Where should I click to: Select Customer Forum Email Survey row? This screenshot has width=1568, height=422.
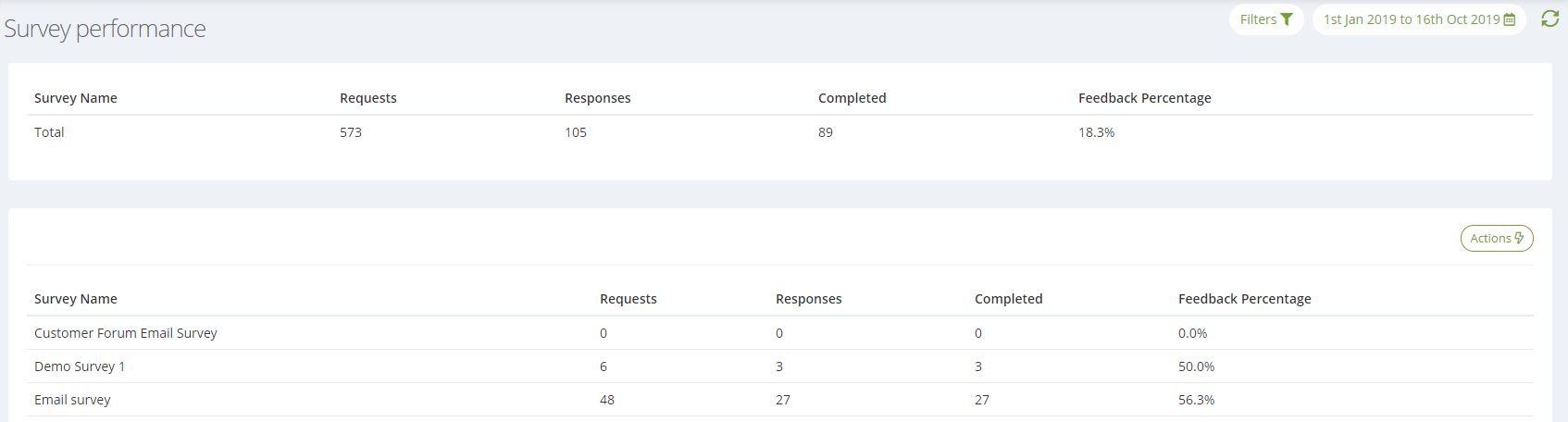tap(780, 333)
